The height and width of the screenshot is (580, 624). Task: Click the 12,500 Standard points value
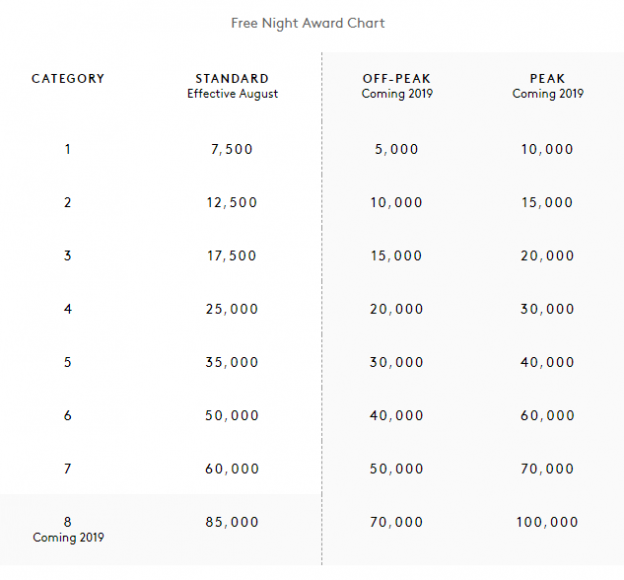(232, 202)
